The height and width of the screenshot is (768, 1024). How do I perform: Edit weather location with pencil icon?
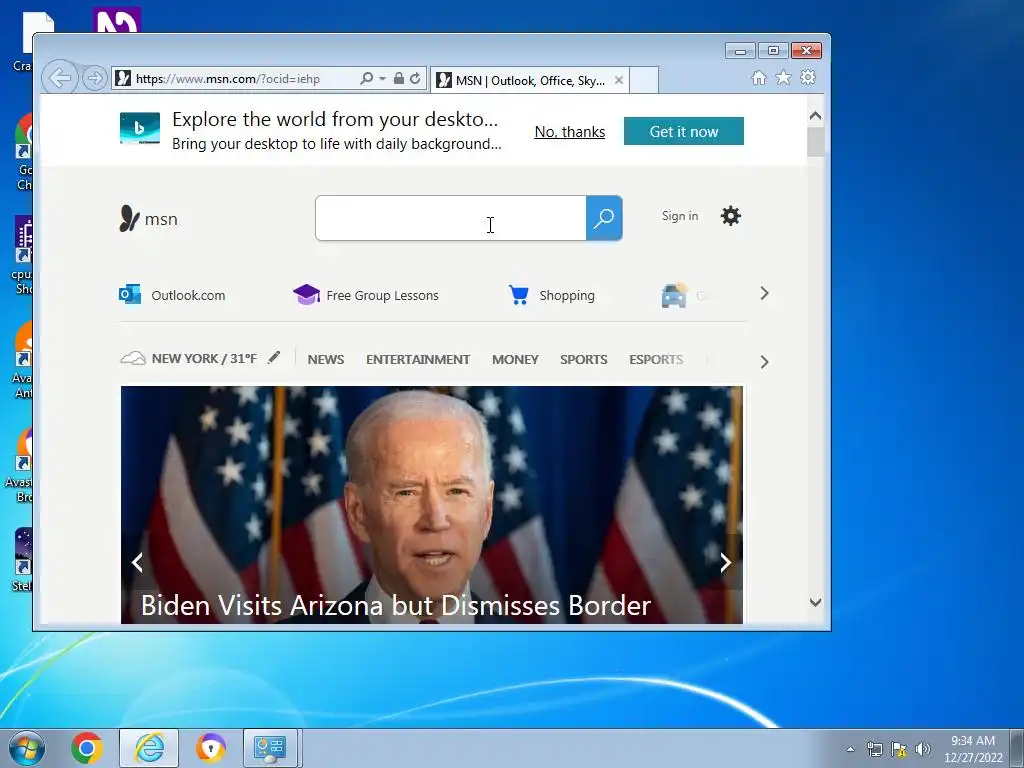(x=274, y=357)
